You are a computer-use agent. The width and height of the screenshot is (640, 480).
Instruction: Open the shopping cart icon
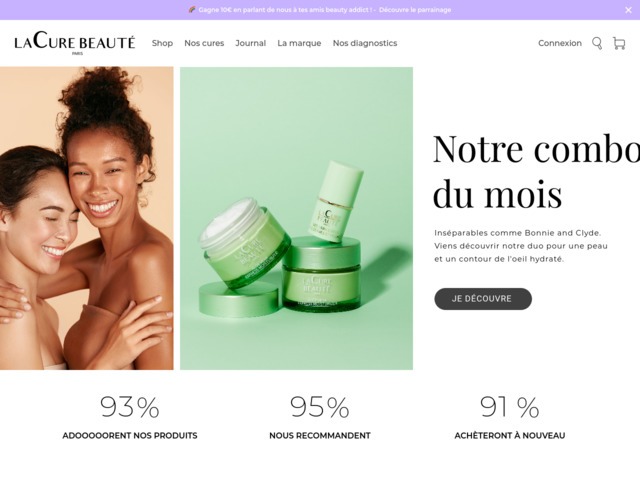(x=619, y=43)
